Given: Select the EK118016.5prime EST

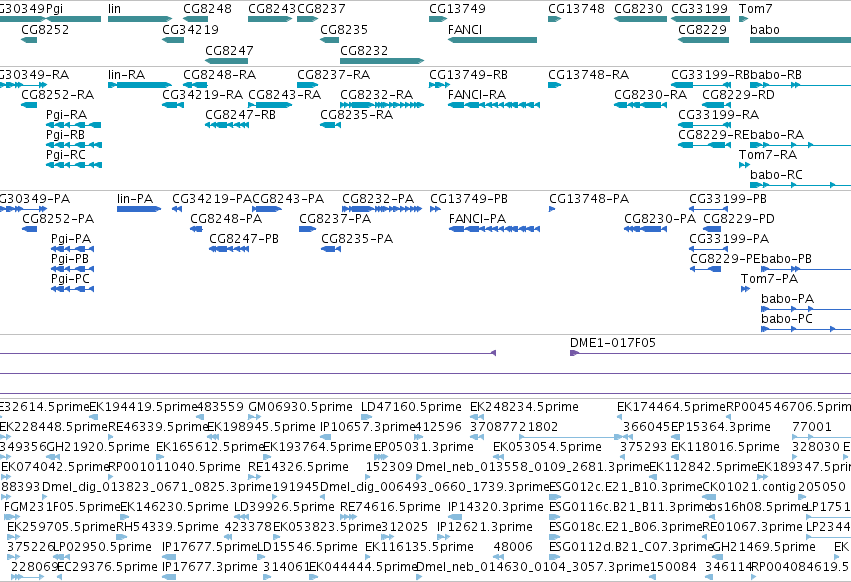Looking at the screenshot, I should [x=675, y=457].
